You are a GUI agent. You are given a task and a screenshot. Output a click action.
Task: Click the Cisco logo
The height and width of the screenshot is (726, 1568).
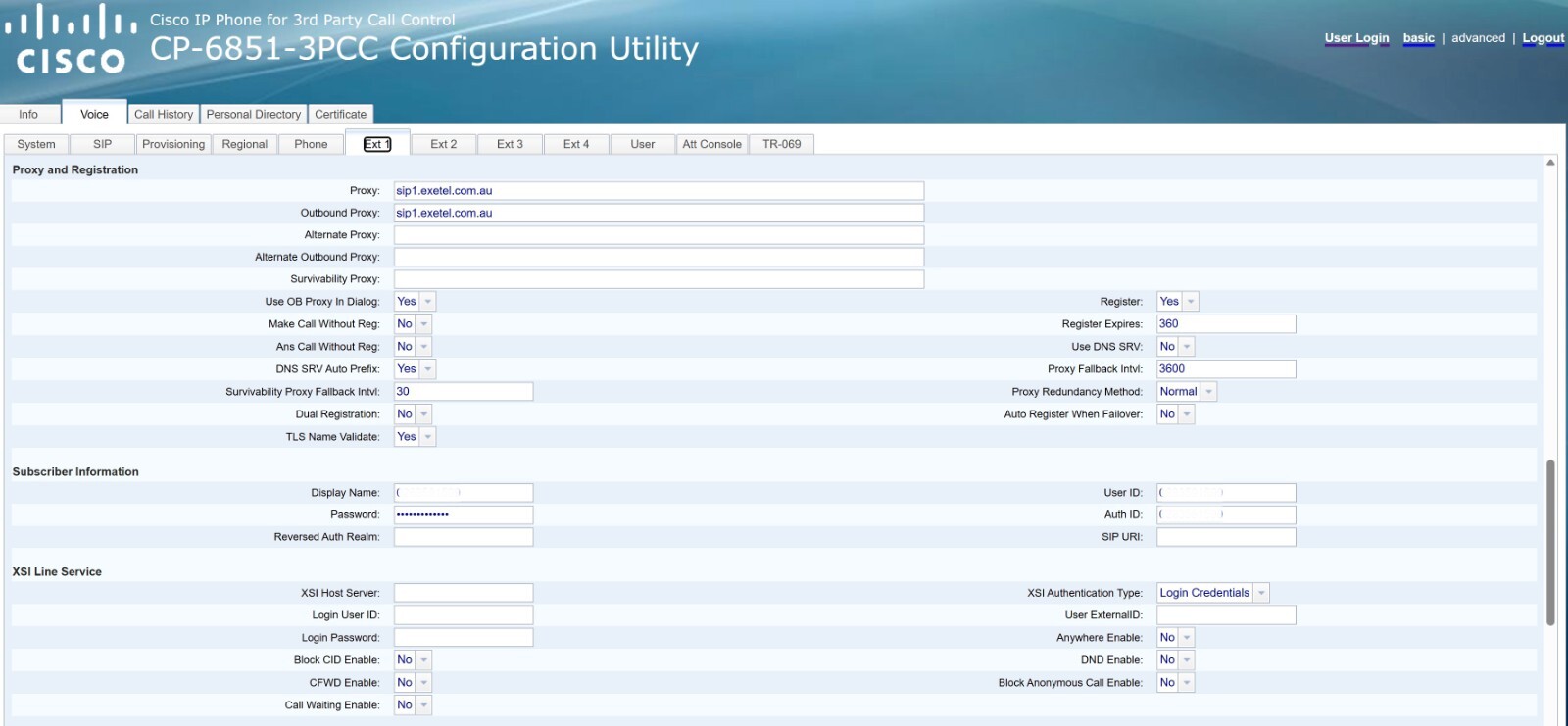(x=71, y=39)
